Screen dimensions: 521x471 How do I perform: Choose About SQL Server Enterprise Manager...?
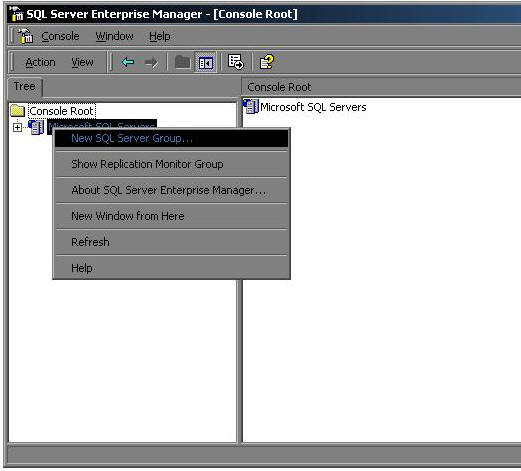pyautogui.click(x=171, y=190)
